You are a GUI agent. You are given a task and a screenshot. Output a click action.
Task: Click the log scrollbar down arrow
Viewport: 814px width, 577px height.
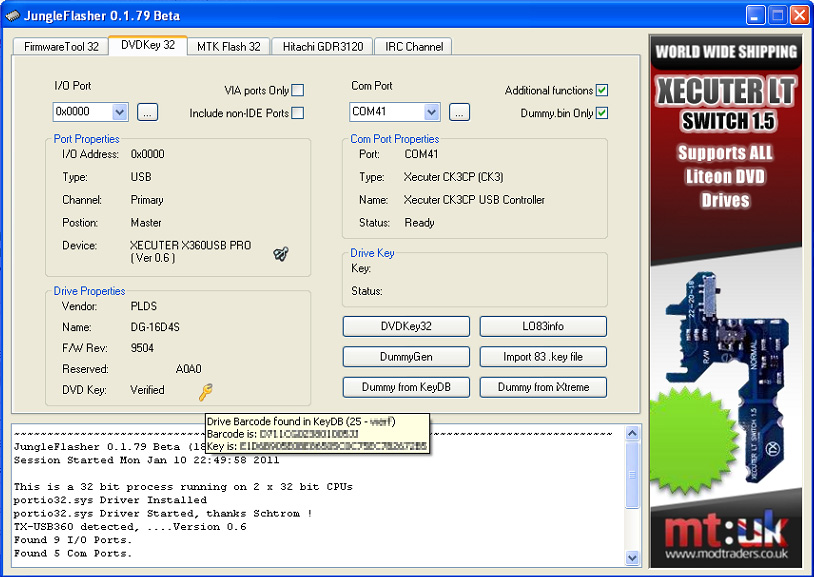point(632,558)
